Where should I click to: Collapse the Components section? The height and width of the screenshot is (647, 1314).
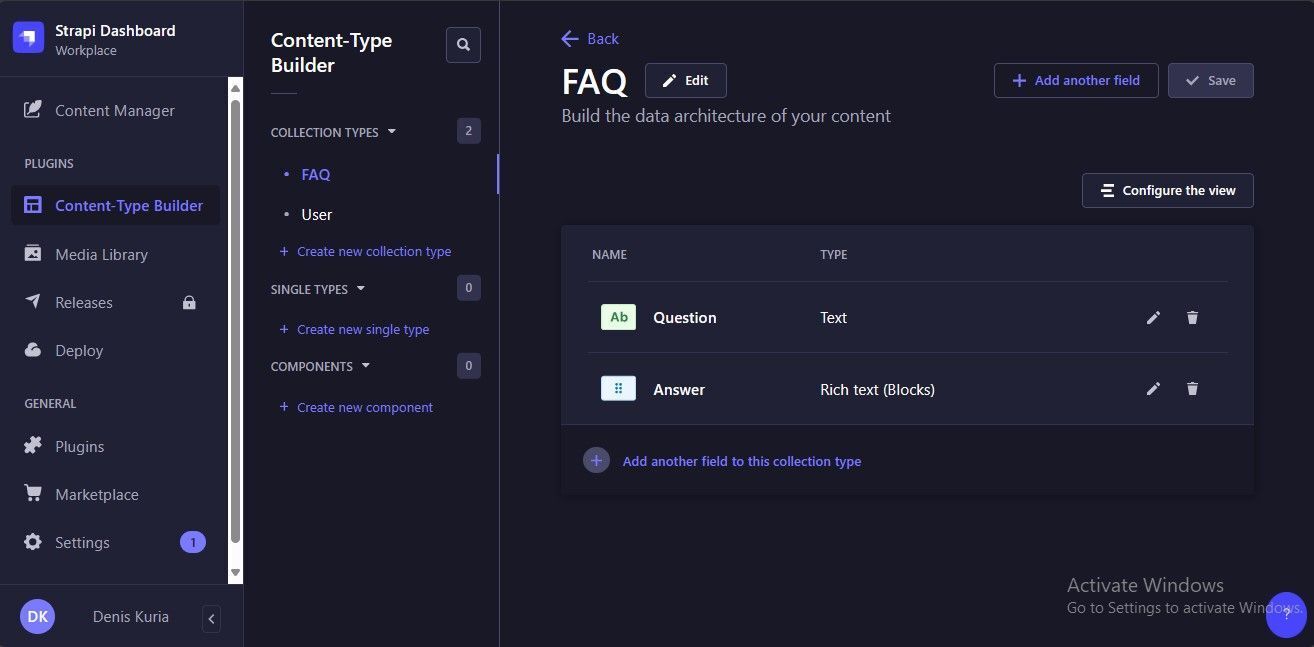[x=366, y=366]
